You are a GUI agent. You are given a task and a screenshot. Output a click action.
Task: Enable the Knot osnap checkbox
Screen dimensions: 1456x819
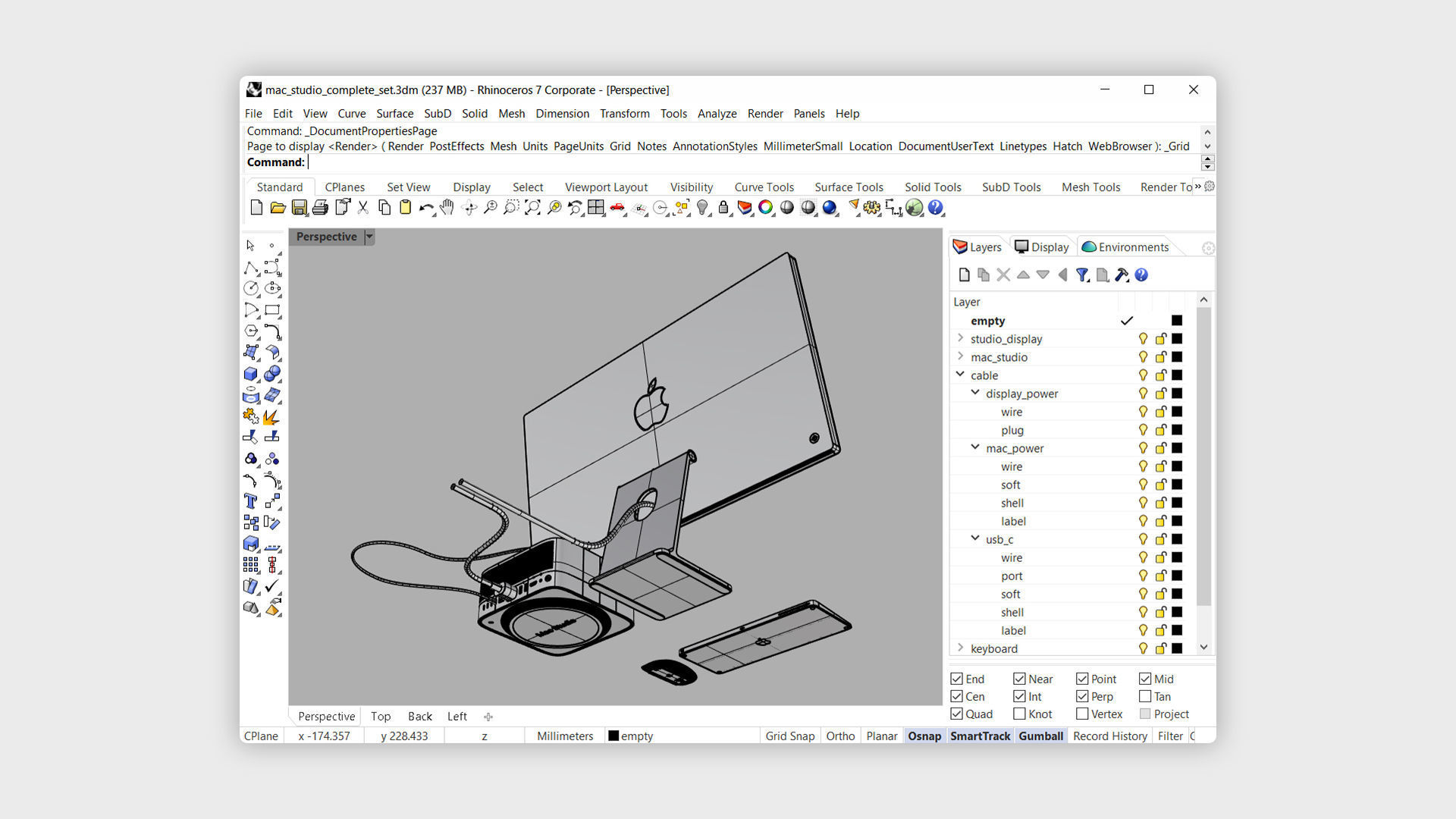click(x=1020, y=714)
